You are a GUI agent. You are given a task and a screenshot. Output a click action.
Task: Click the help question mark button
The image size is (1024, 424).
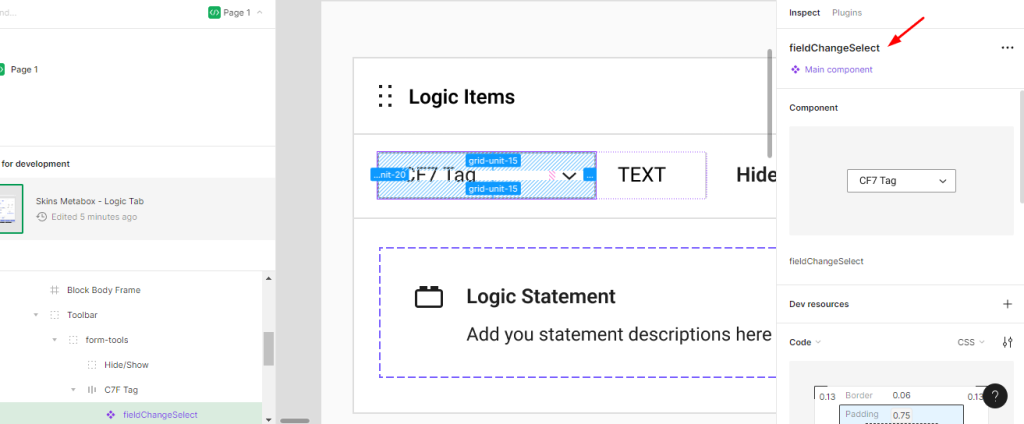(x=994, y=396)
